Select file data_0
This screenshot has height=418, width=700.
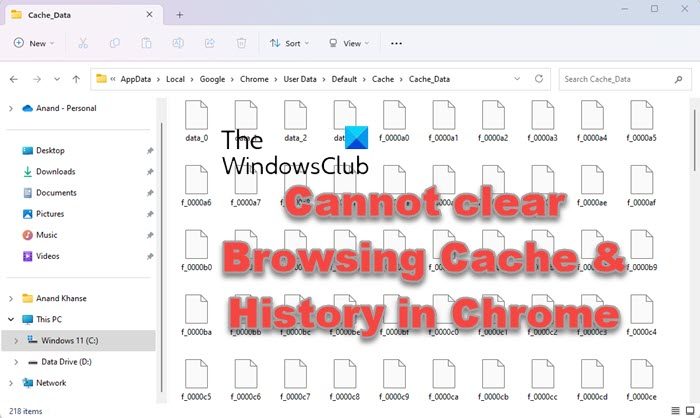(x=196, y=121)
